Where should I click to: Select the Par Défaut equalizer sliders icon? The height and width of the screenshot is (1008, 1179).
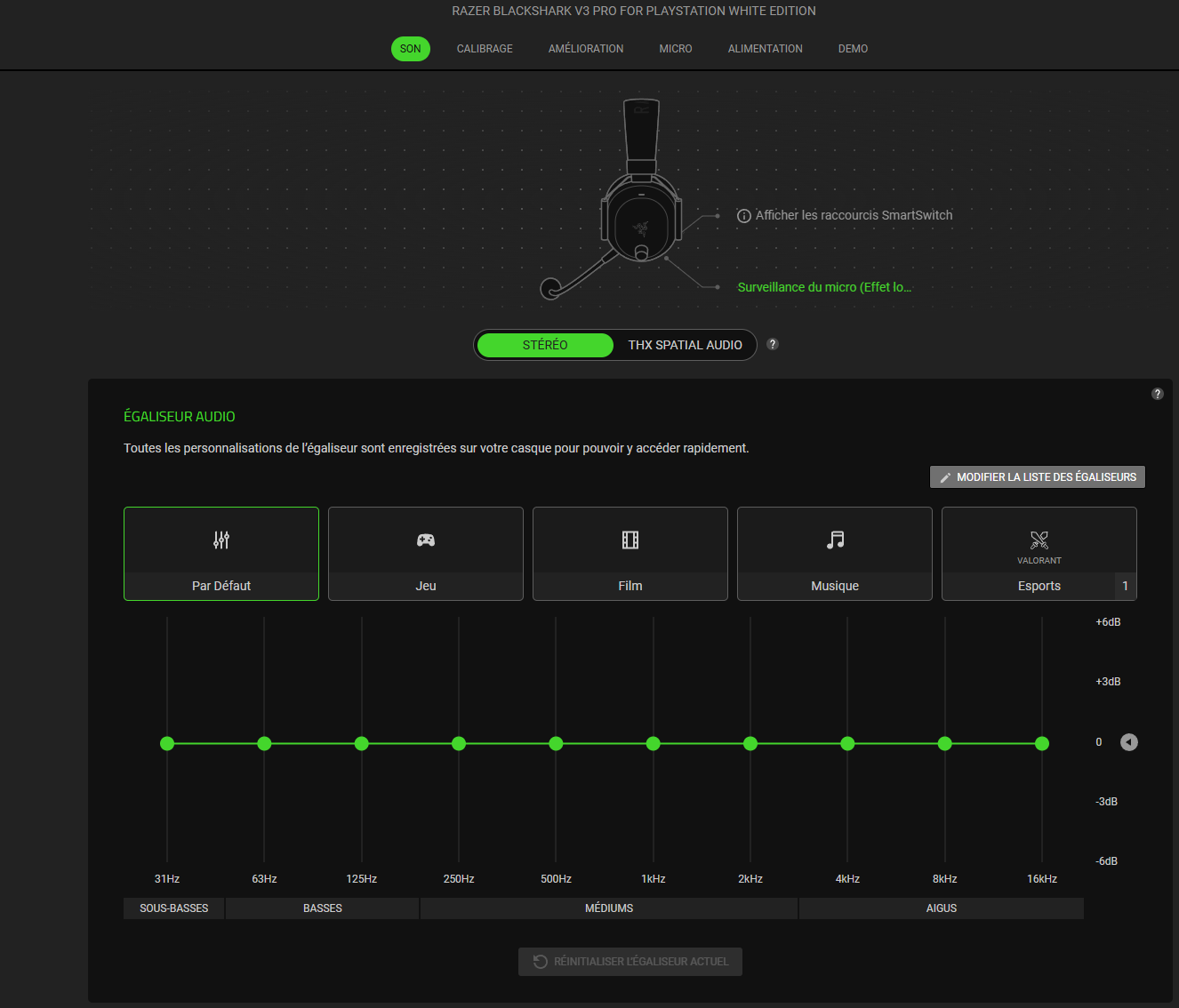tap(221, 540)
